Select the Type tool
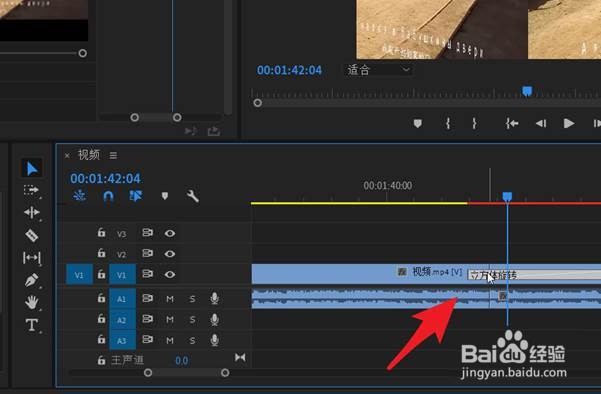This screenshot has height=394, width=601. click(x=31, y=325)
